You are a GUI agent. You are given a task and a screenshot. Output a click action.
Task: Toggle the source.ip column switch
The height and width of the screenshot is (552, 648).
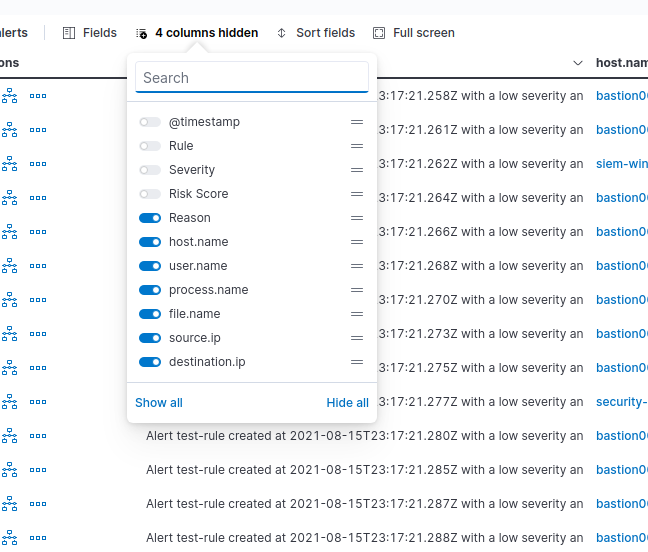[150, 338]
